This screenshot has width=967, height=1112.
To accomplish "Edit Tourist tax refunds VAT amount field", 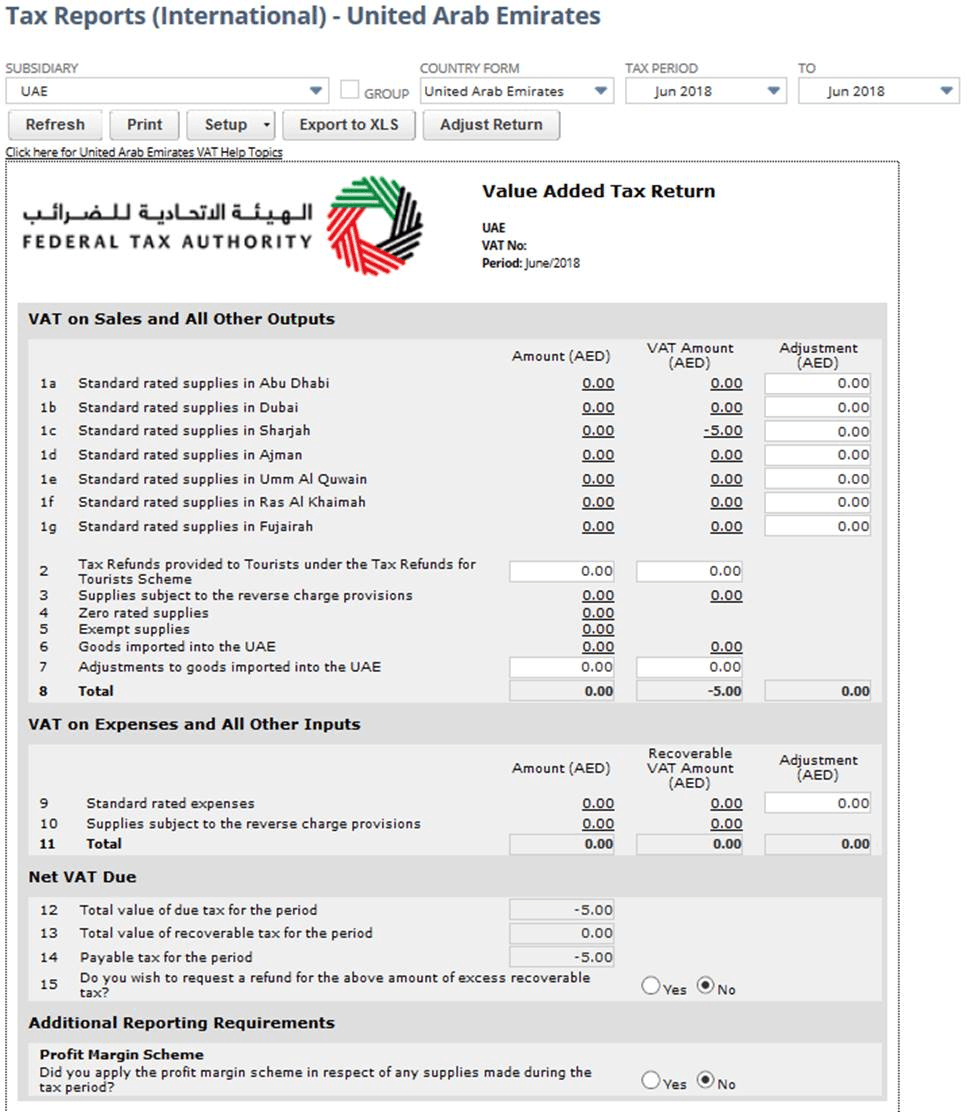I will coord(689,572).
